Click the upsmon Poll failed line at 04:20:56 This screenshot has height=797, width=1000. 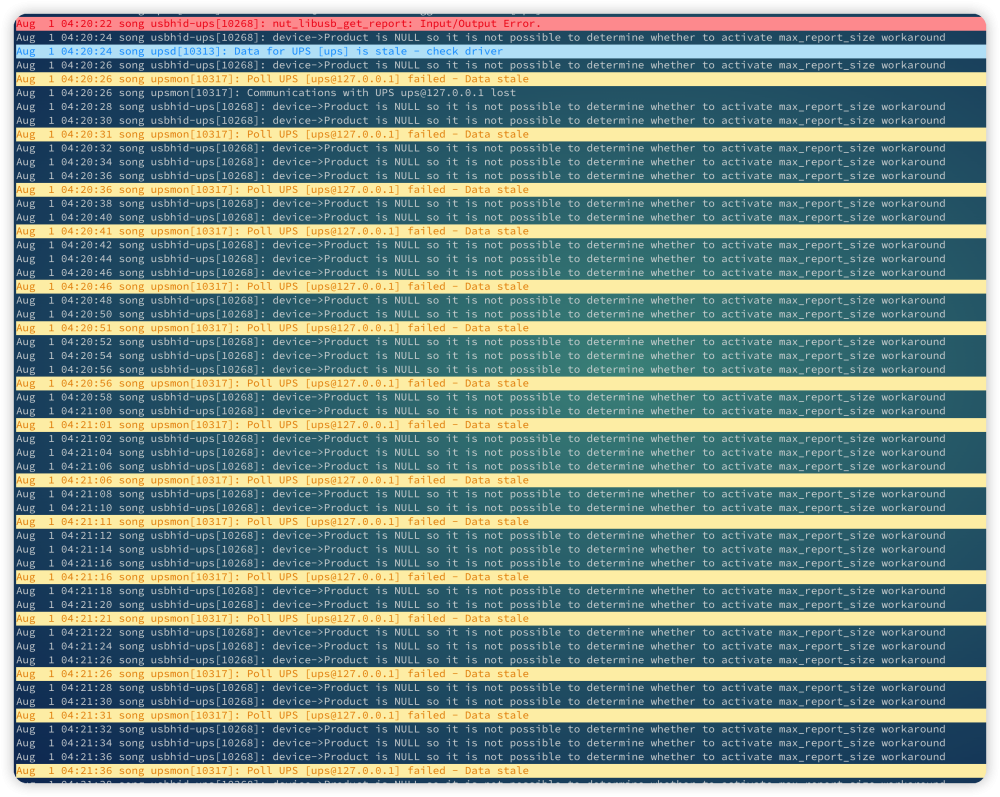click(500, 384)
